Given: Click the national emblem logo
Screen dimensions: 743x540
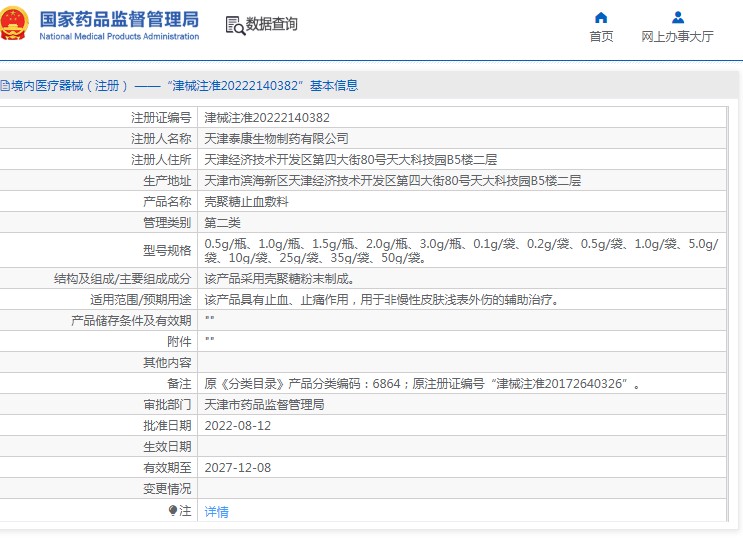Looking at the screenshot, I should pos(13,23).
